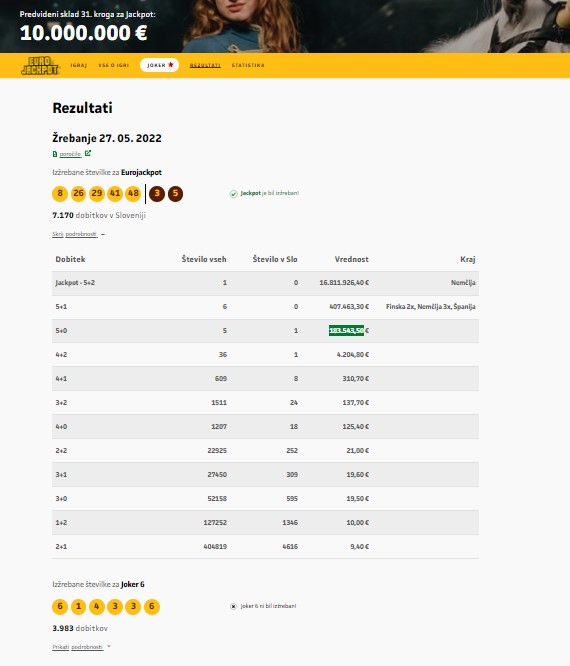Click the 3.983 dobitkov text
This screenshot has height=666, width=570.
tap(80, 628)
